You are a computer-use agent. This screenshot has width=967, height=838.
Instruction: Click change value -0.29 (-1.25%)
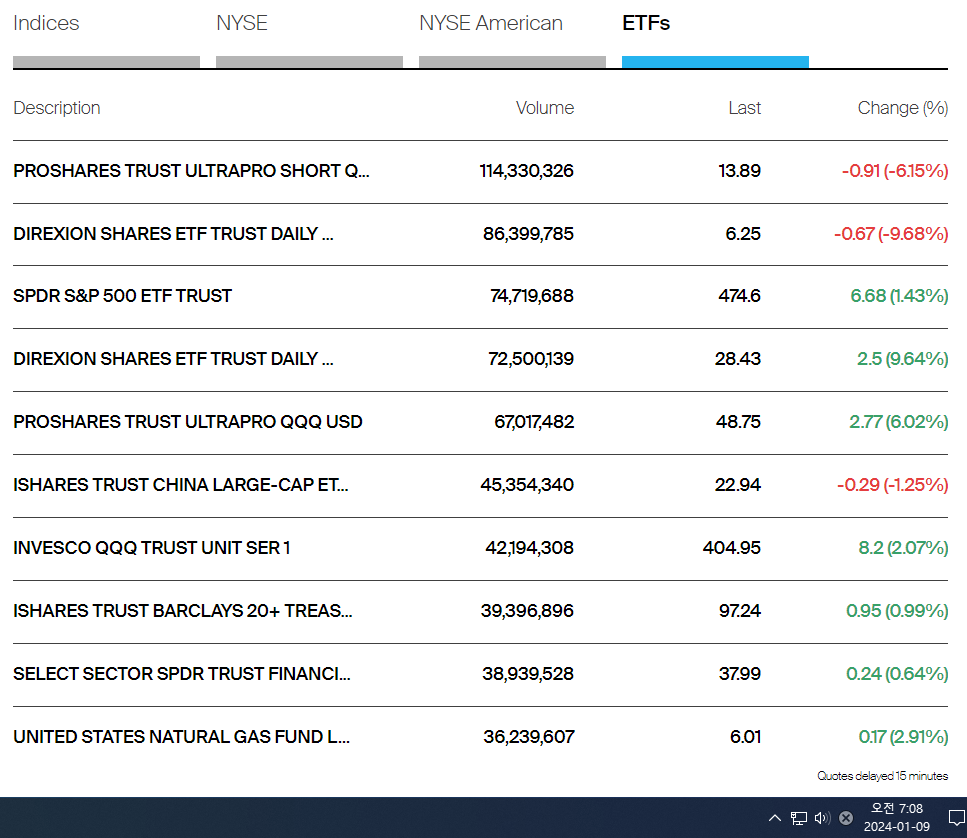pyautogui.click(x=892, y=485)
